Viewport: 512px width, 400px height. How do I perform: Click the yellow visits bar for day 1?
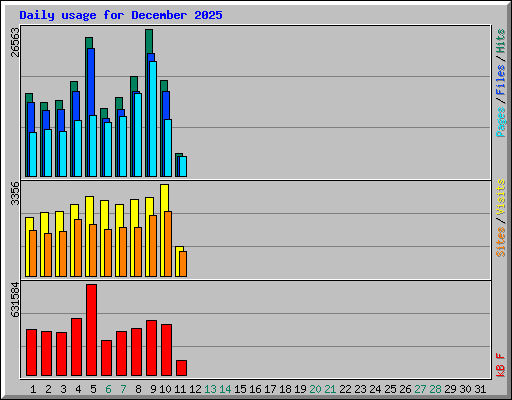[x=29, y=224]
